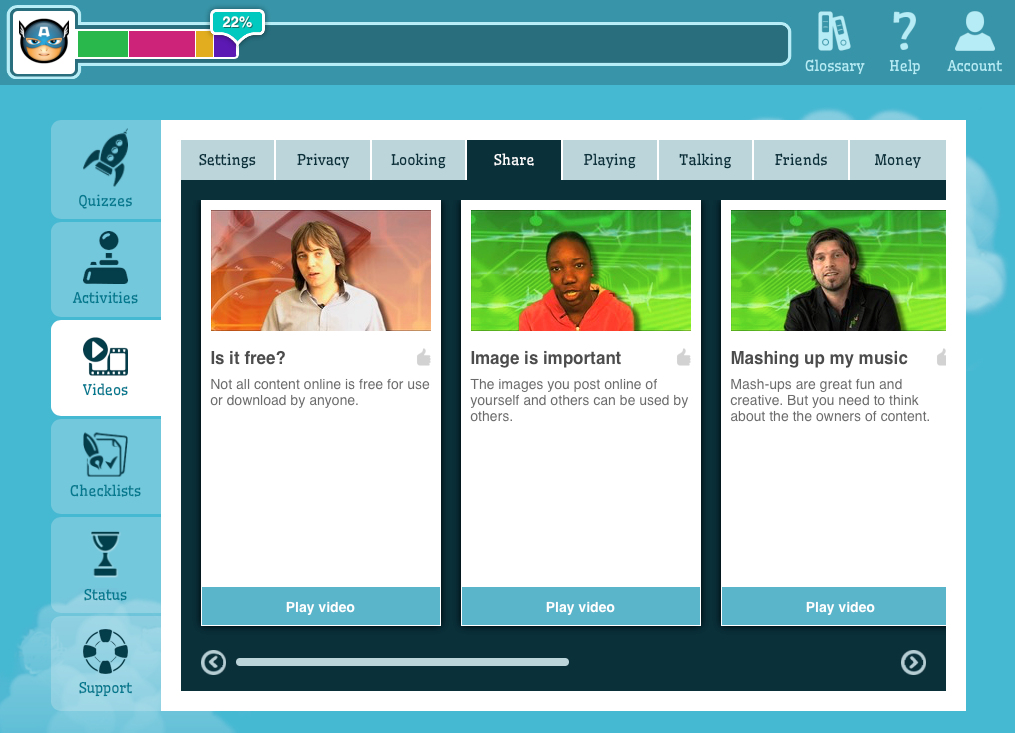Viewport: 1015px width, 733px height.
Task: Like the 'Image is important' video
Action: (684, 357)
